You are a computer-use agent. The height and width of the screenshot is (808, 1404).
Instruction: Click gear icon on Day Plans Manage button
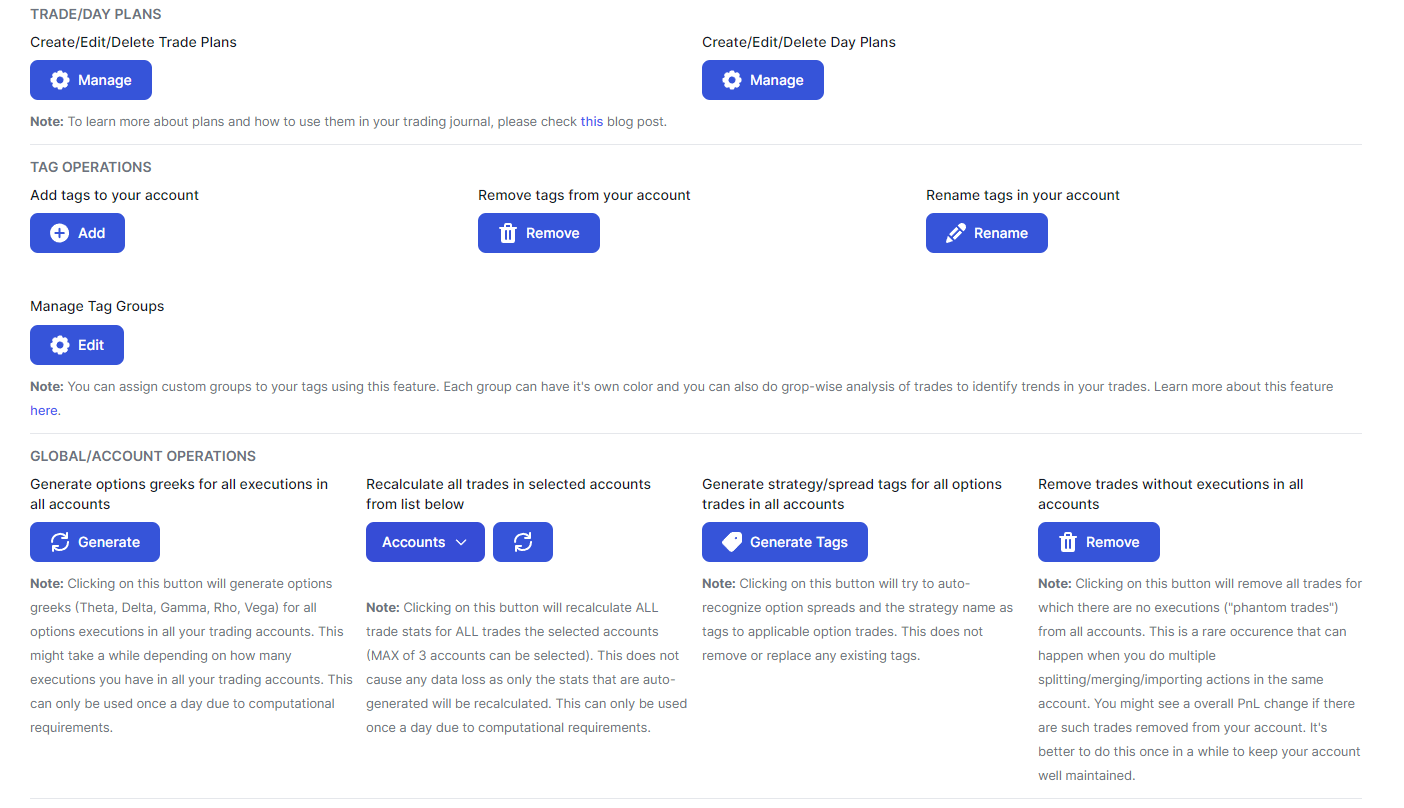(x=732, y=80)
